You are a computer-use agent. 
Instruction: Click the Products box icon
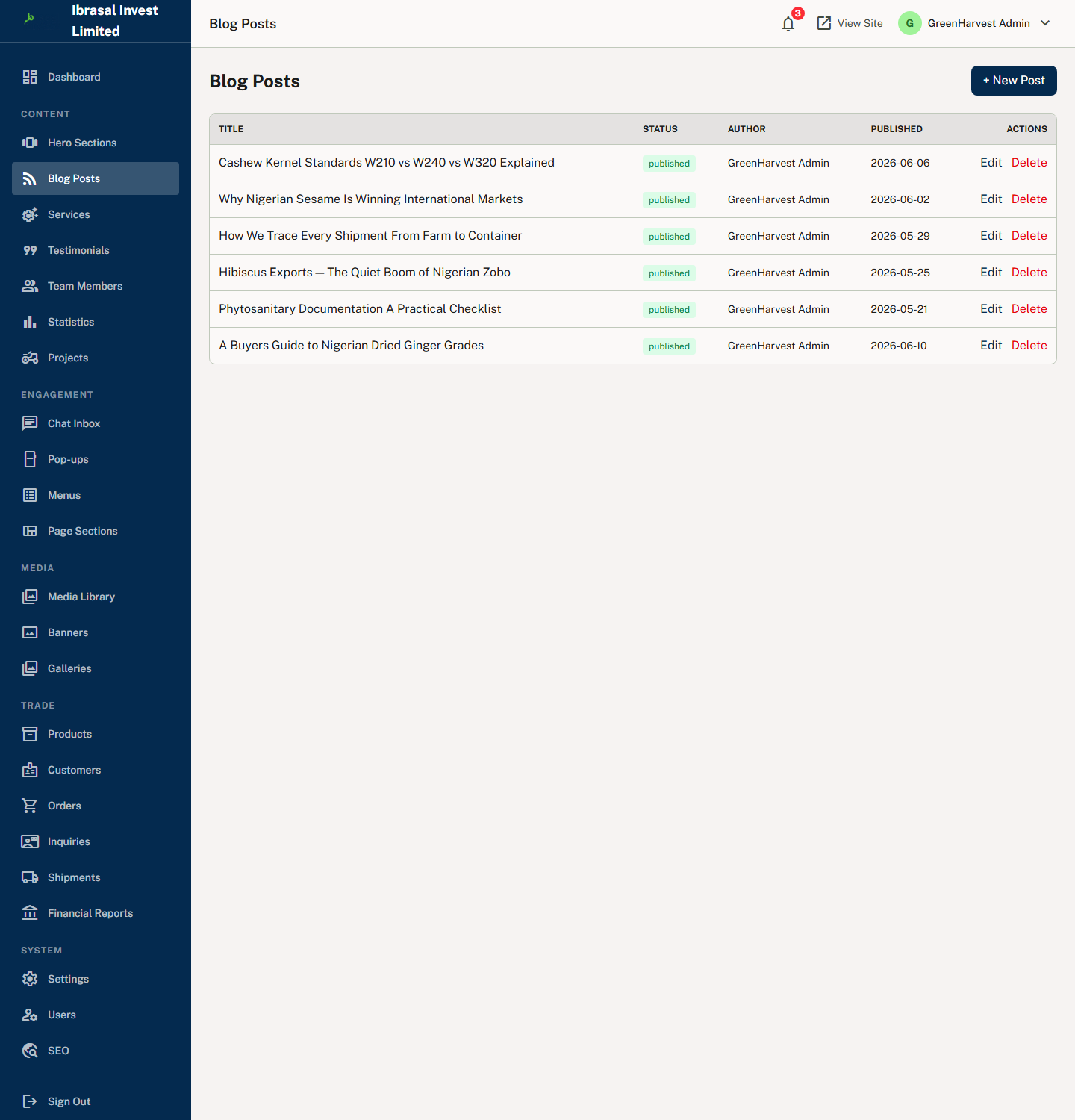coord(30,734)
